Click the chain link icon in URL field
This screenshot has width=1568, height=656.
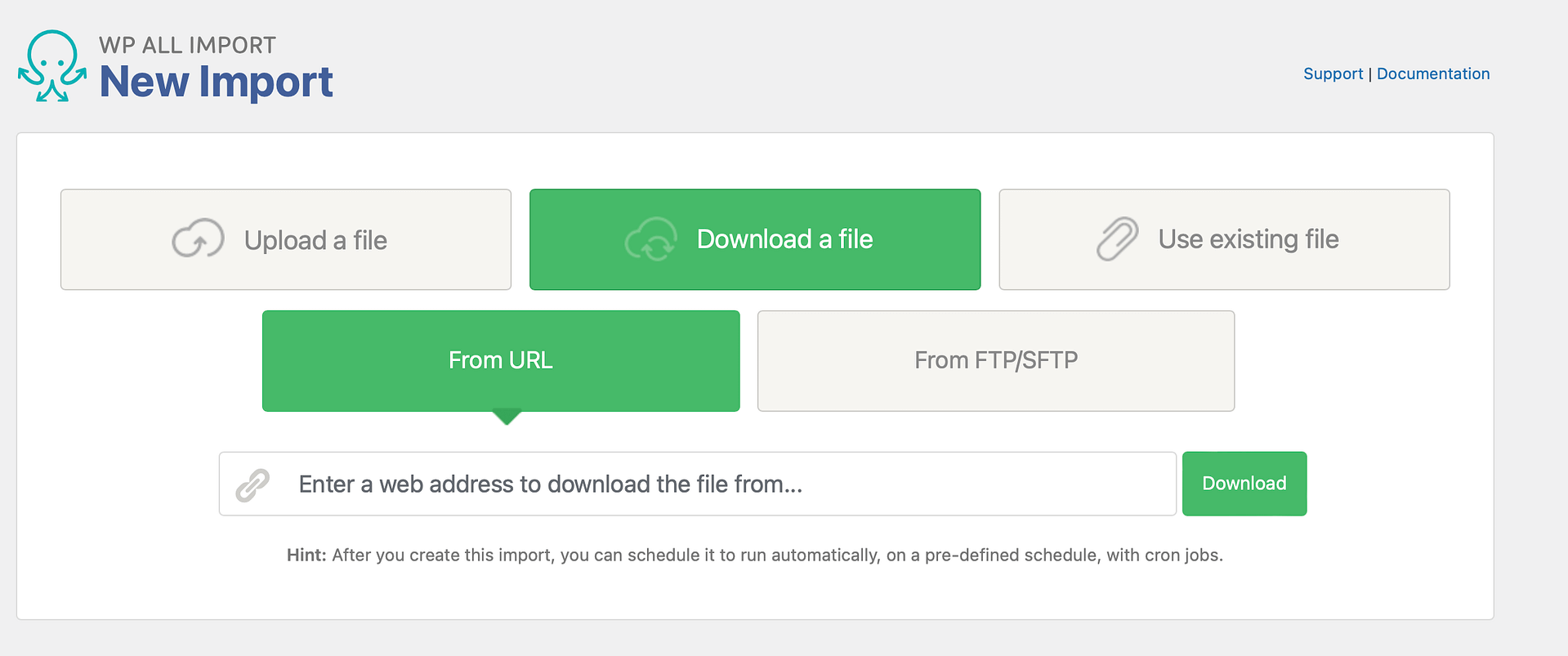point(252,485)
